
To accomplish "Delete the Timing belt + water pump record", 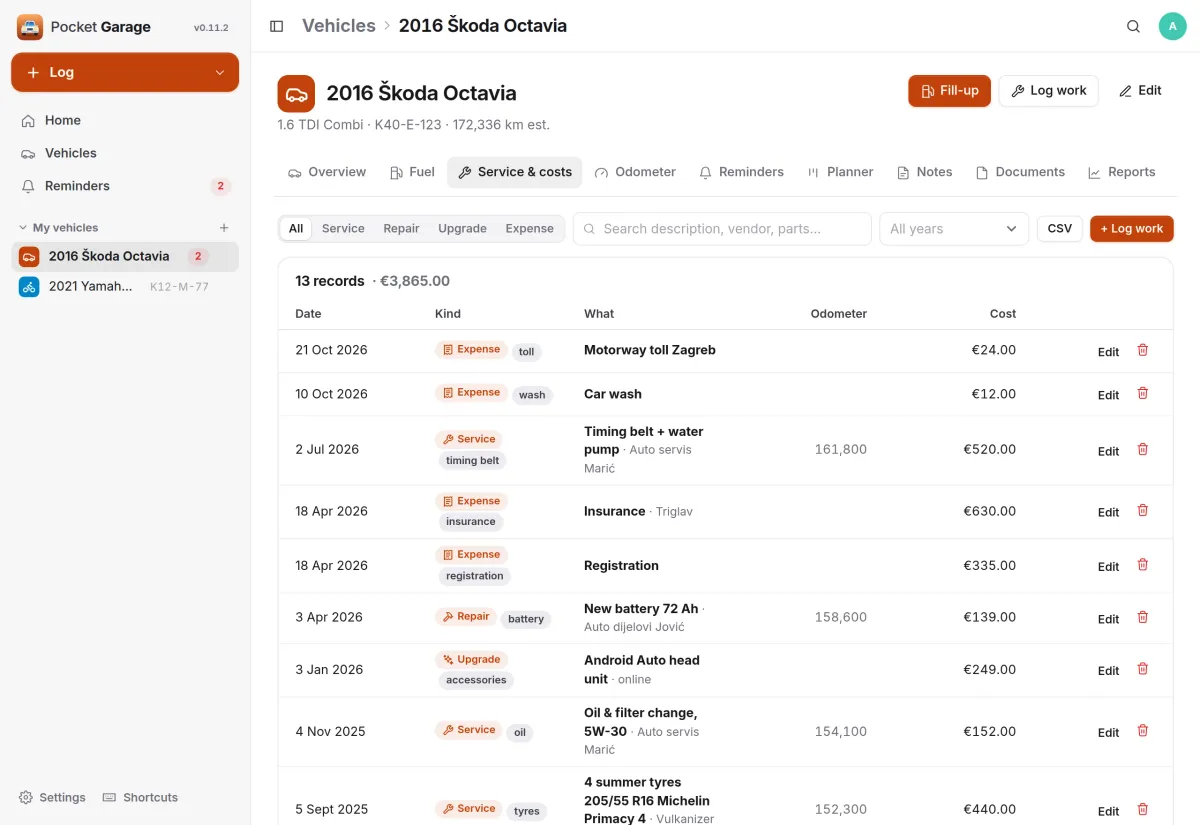I will tap(1143, 449).
